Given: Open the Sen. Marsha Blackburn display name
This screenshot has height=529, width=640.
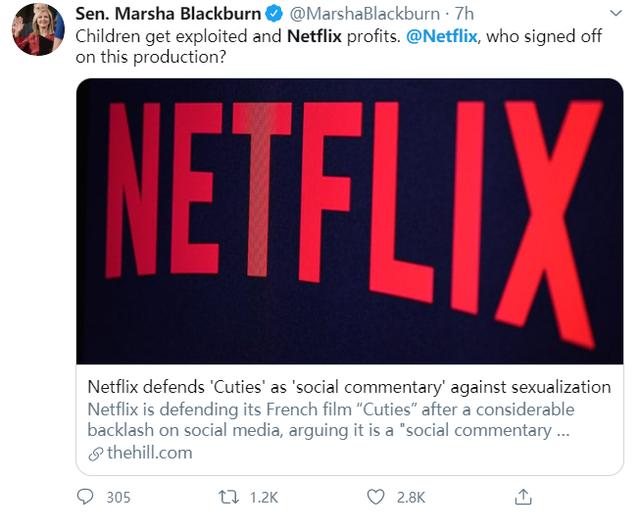Looking at the screenshot, I should click(168, 14).
